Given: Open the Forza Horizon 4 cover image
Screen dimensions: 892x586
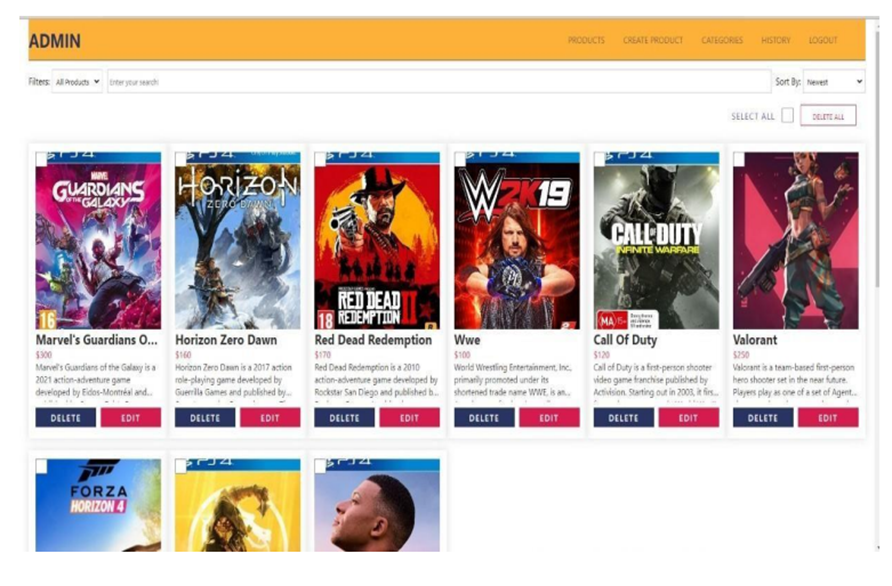Looking at the screenshot, I should point(98,505).
